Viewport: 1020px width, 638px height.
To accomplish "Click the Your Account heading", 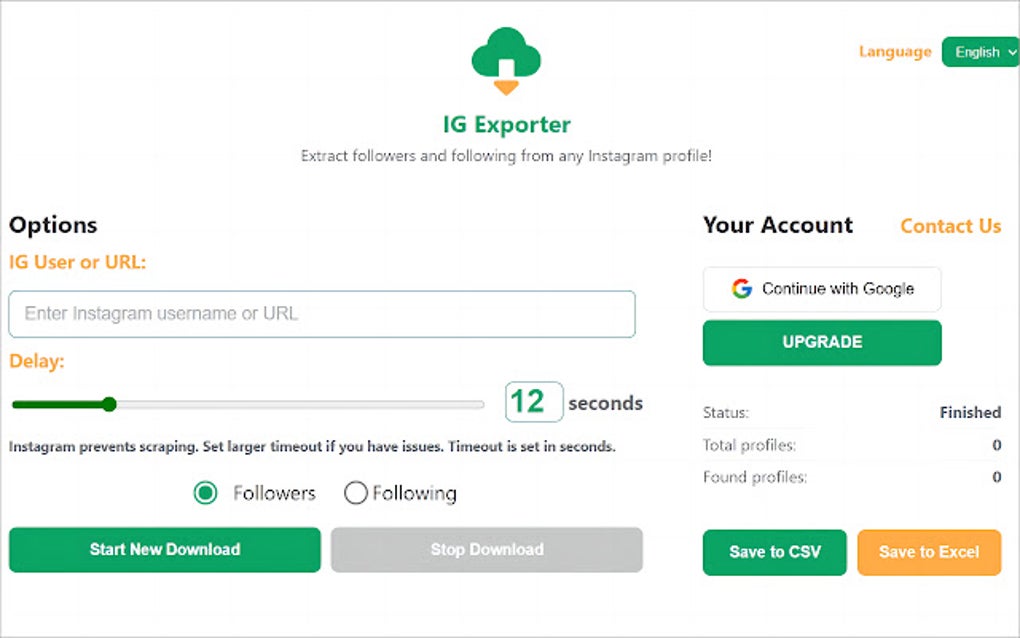I will (777, 225).
